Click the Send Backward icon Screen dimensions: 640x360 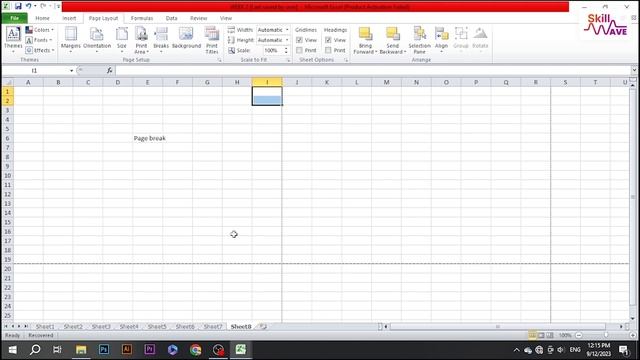(393, 35)
